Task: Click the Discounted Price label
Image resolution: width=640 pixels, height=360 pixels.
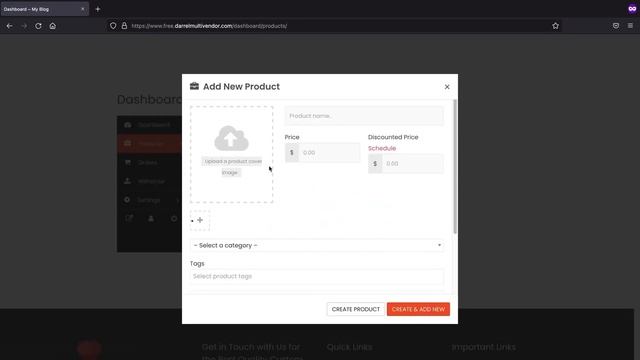Action: coord(393,137)
